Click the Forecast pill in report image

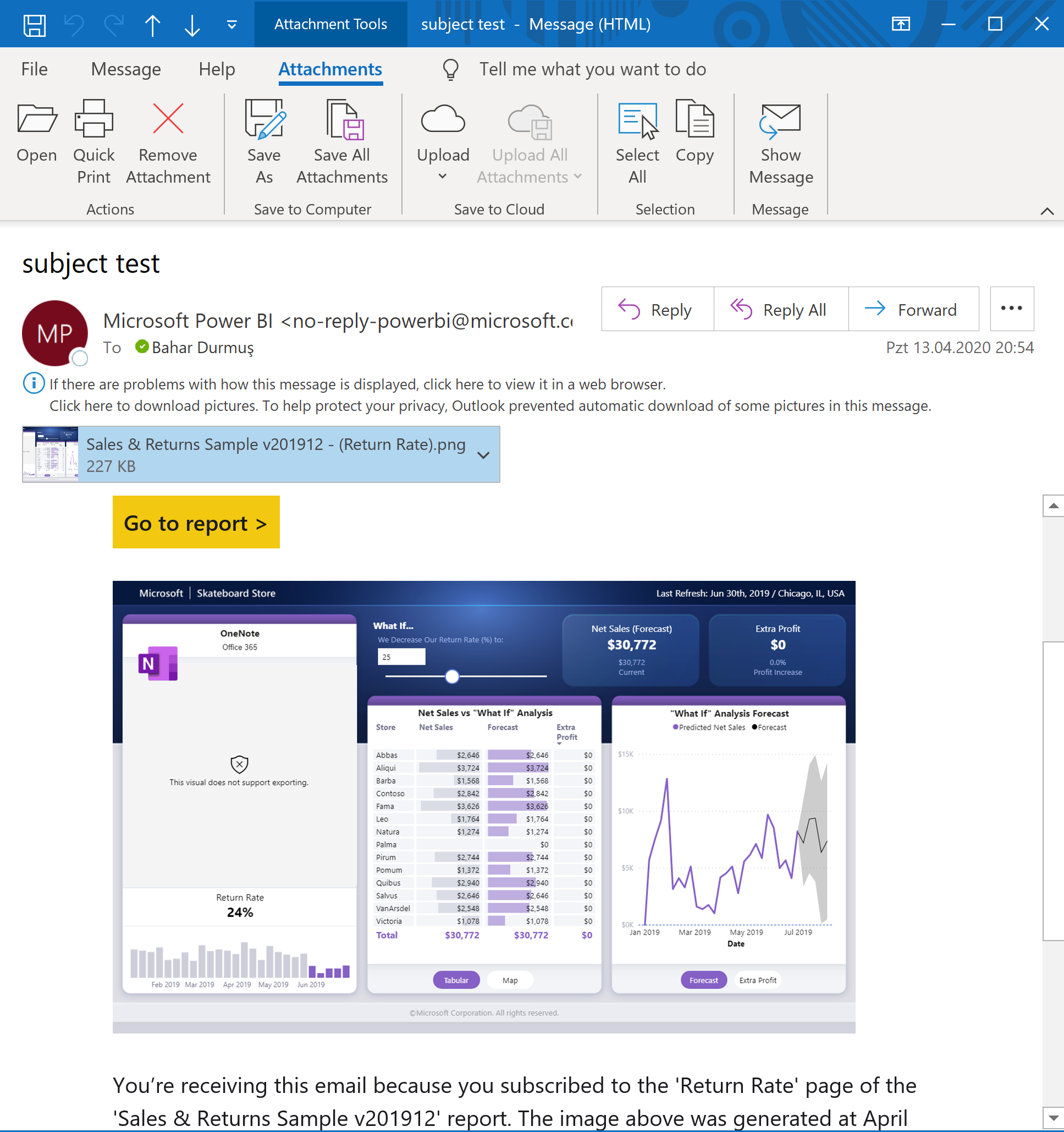click(x=704, y=980)
